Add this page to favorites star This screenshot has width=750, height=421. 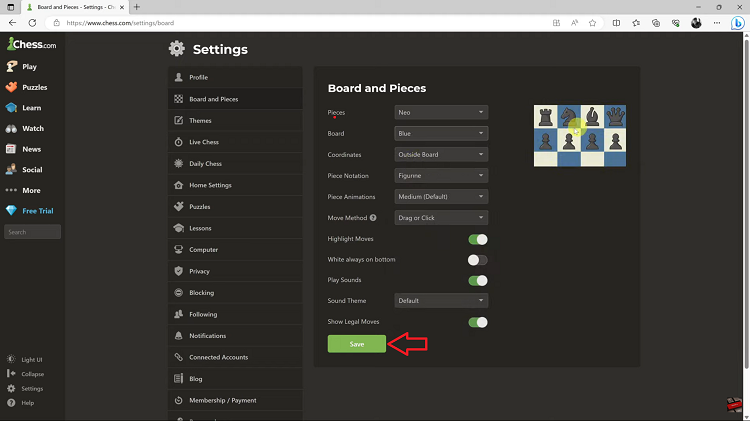point(592,22)
